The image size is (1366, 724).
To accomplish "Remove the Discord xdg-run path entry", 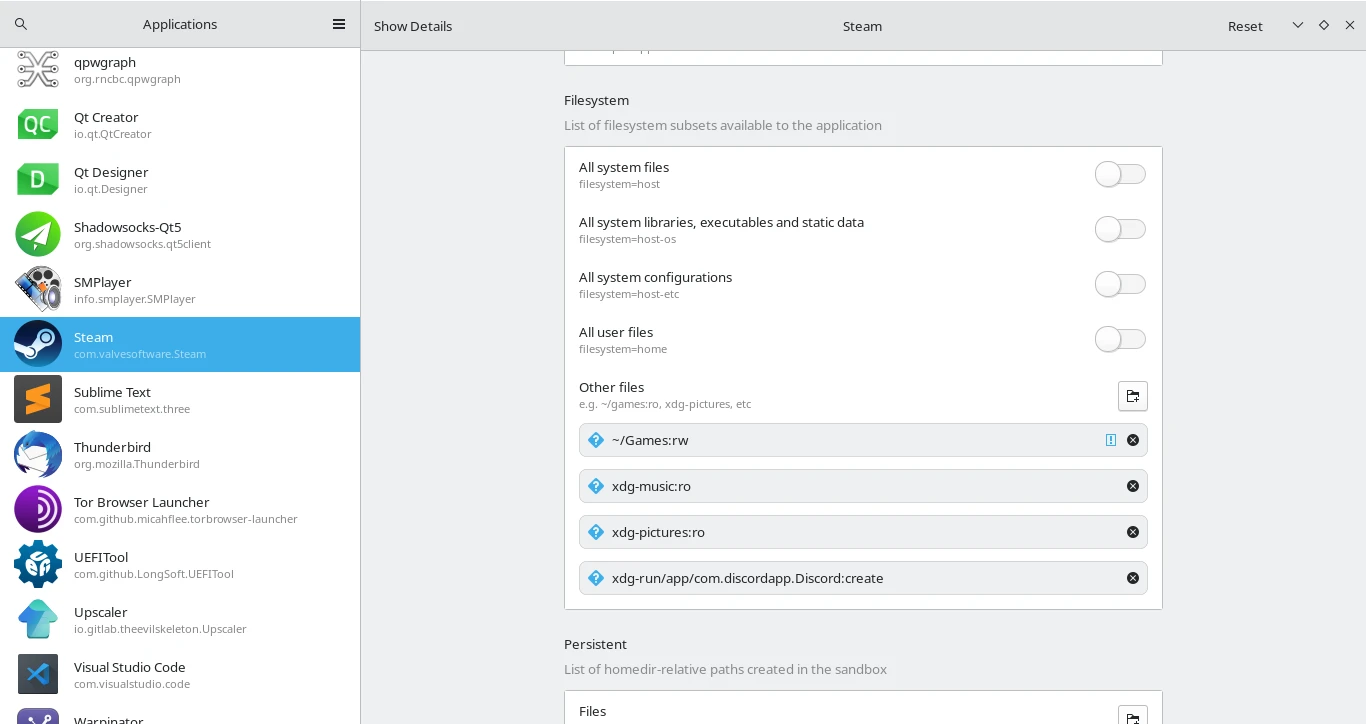I will click(x=1133, y=578).
